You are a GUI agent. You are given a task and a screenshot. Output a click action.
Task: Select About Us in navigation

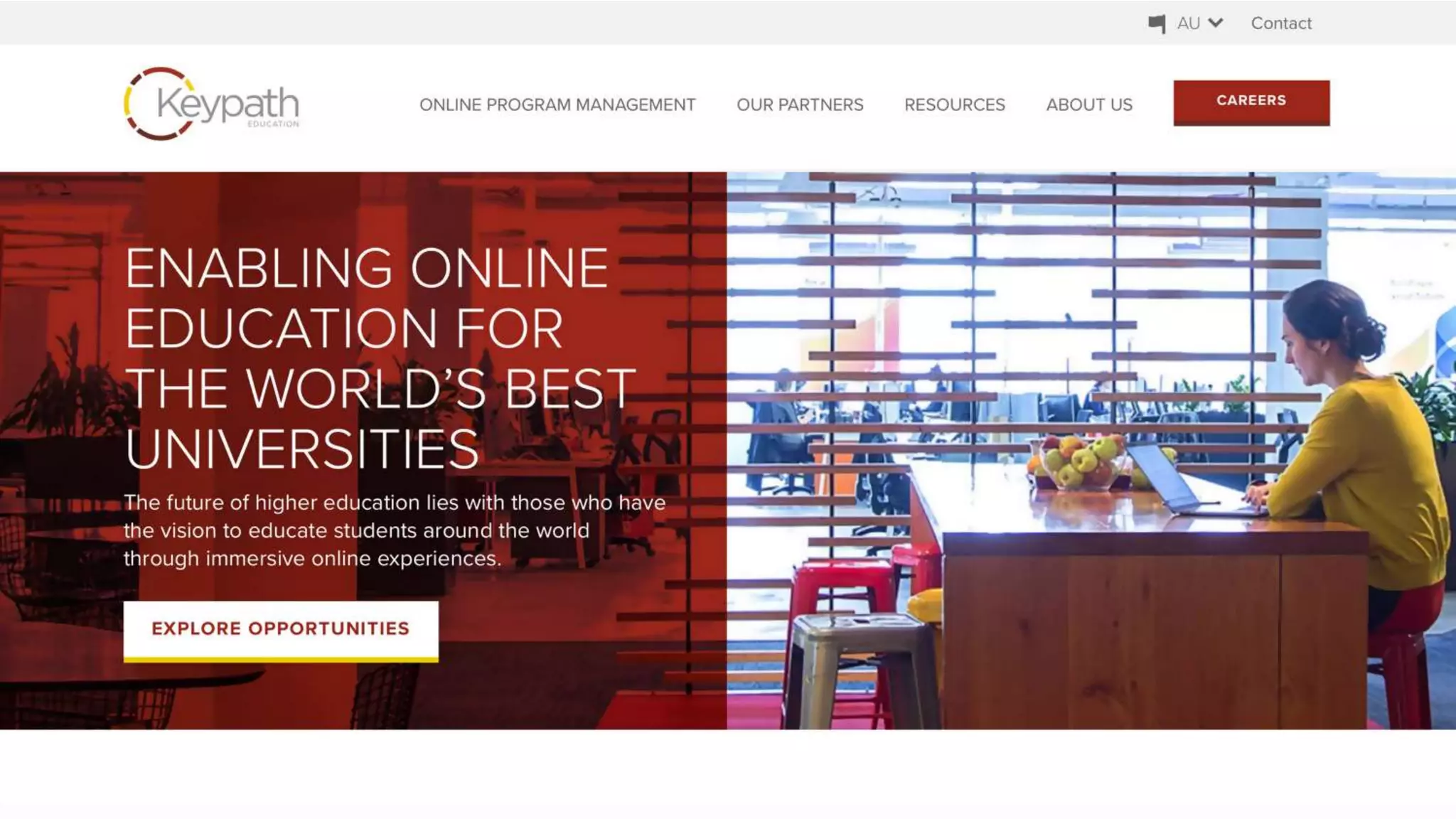click(x=1089, y=105)
